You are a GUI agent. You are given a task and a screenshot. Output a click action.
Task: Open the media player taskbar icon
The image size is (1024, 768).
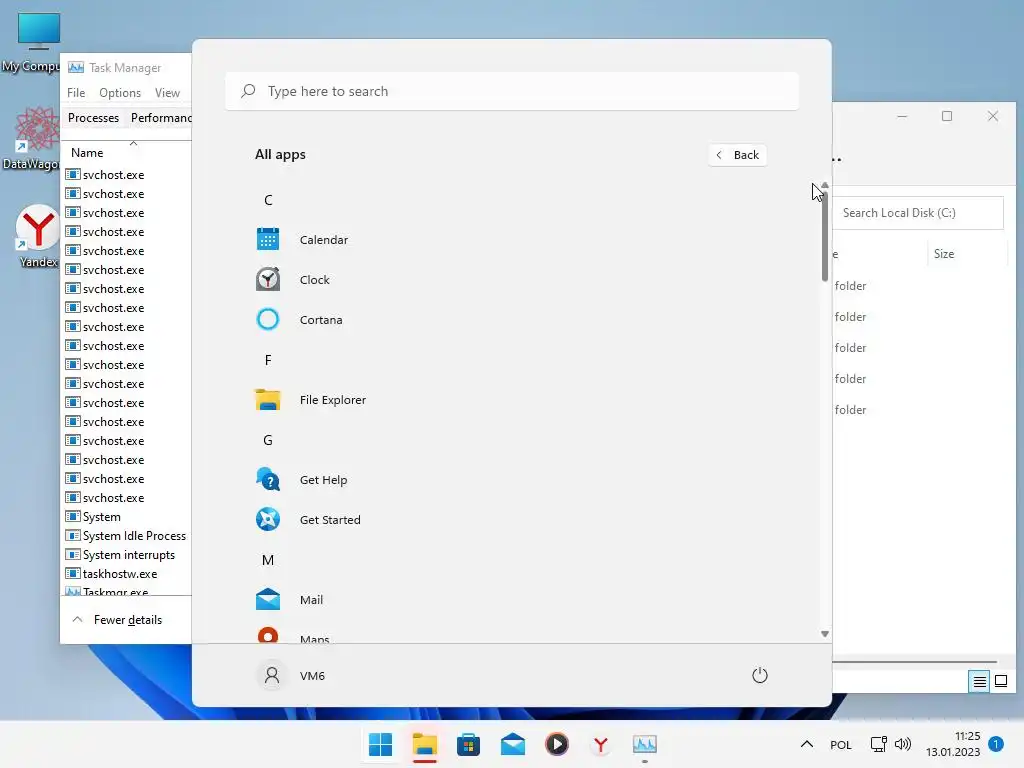pyautogui.click(x=556, y=744)
